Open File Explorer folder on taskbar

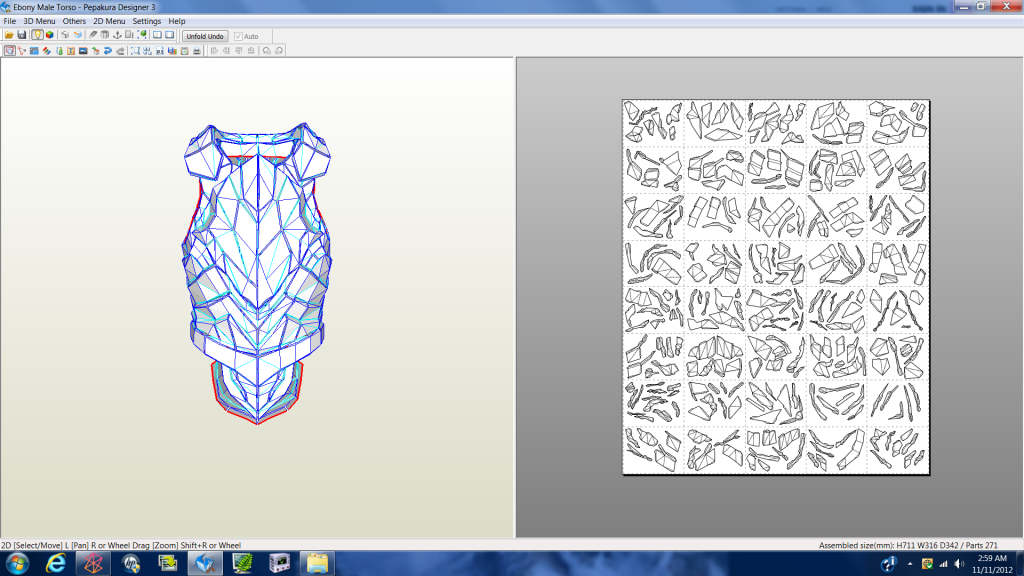pos(317,564)
